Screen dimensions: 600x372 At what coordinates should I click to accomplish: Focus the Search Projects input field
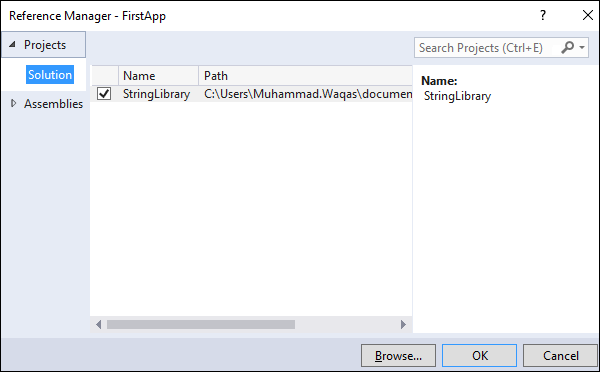point(487,48)
